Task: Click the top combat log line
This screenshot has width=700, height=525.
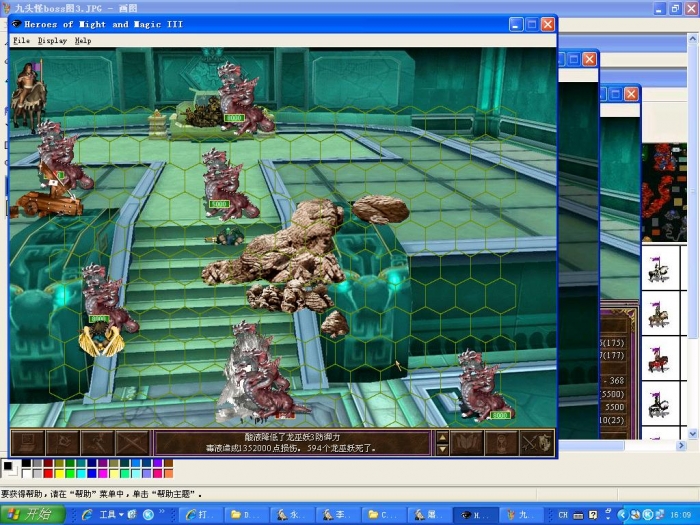Action: pyautogui.click(x=291, y=437)
